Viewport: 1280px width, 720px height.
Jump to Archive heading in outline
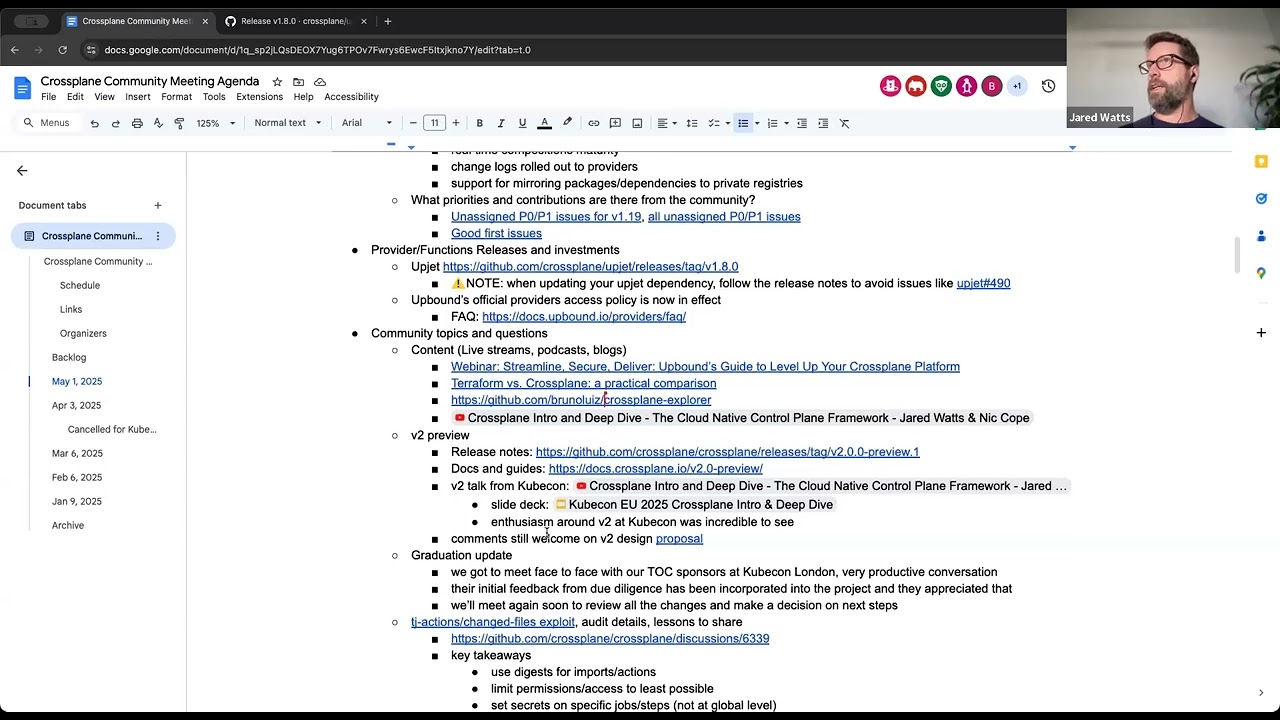(x=68, y=525)
